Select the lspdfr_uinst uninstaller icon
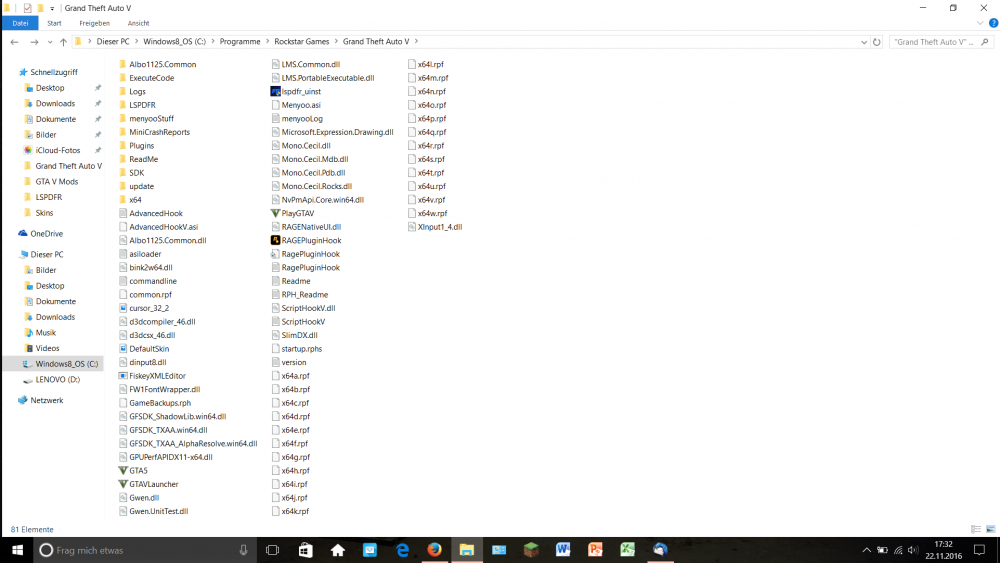The image size is (1000, 563). pos(276,91)
